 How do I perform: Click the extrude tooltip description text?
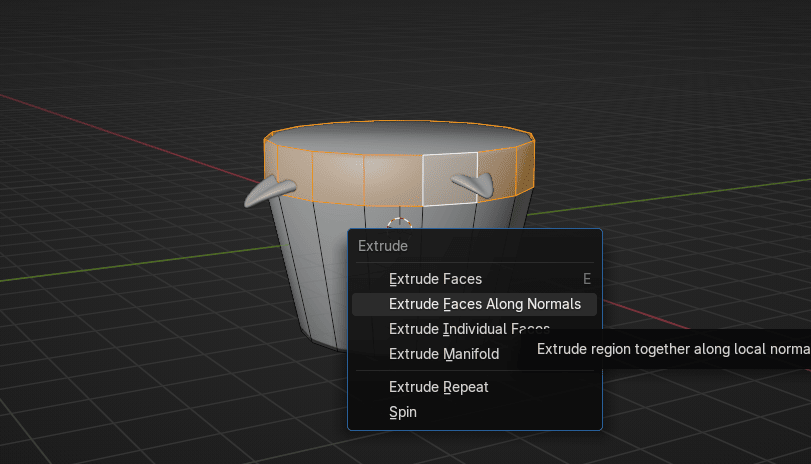coord(672,349)
